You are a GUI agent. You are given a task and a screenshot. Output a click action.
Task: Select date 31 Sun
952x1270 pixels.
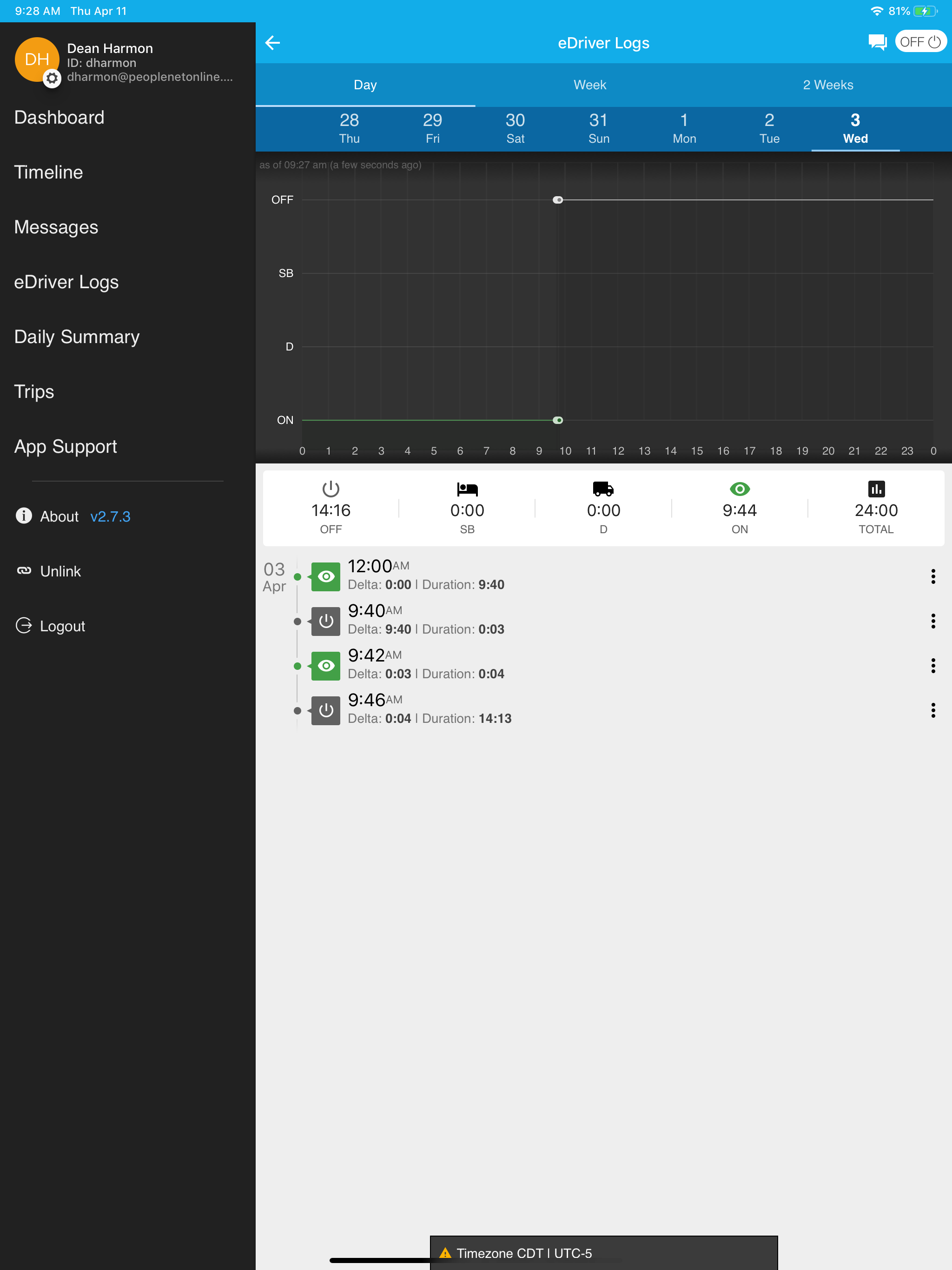pos(598,129)
